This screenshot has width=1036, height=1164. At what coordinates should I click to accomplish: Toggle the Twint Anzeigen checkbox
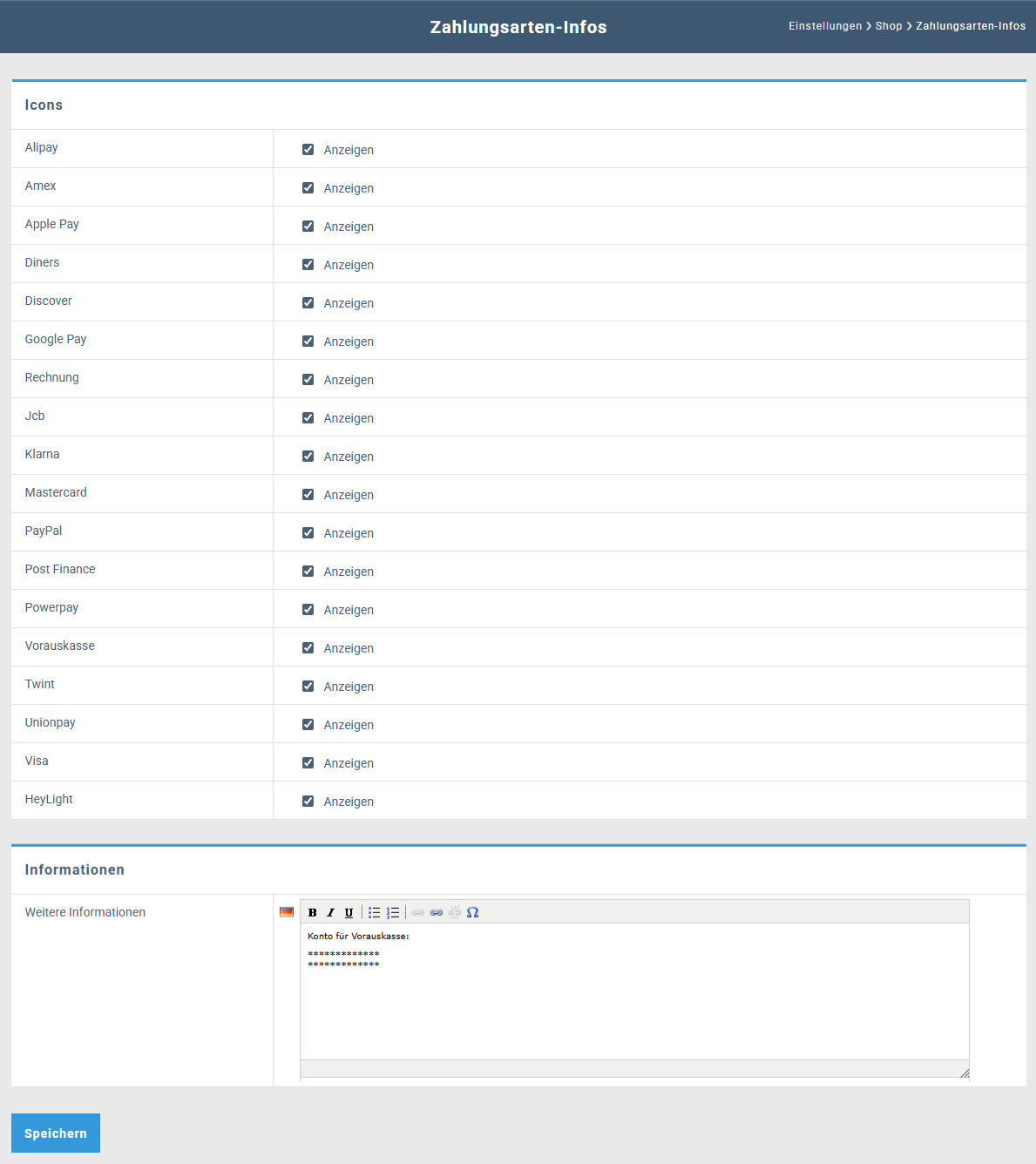point(308,687)
